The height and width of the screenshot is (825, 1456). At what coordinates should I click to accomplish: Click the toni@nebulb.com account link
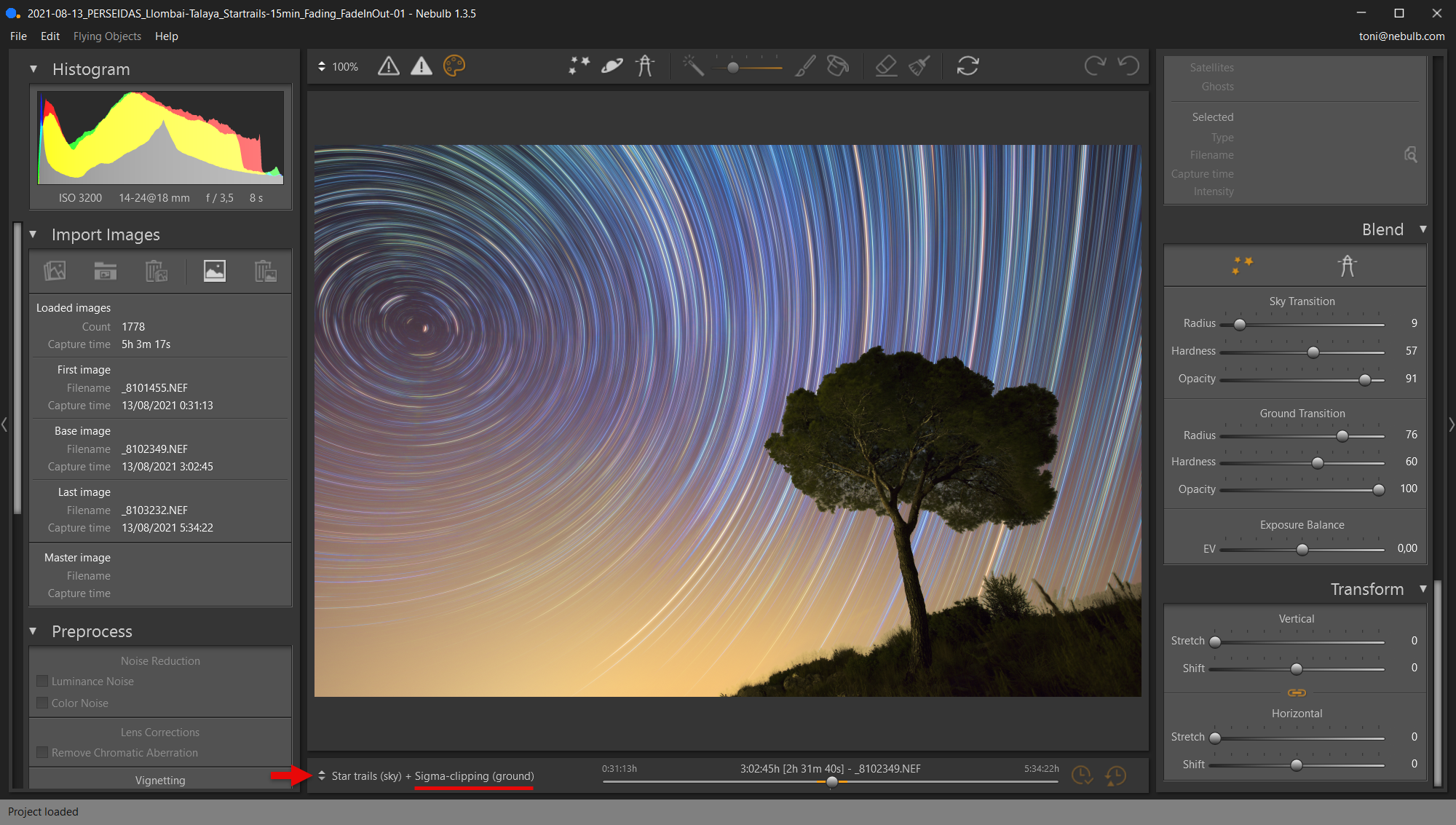[x=1401, y=36]
